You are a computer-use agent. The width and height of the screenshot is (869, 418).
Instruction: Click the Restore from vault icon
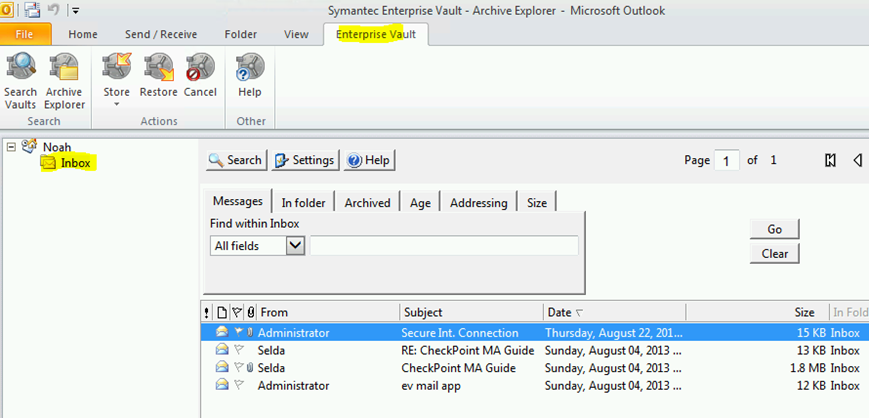159,68
